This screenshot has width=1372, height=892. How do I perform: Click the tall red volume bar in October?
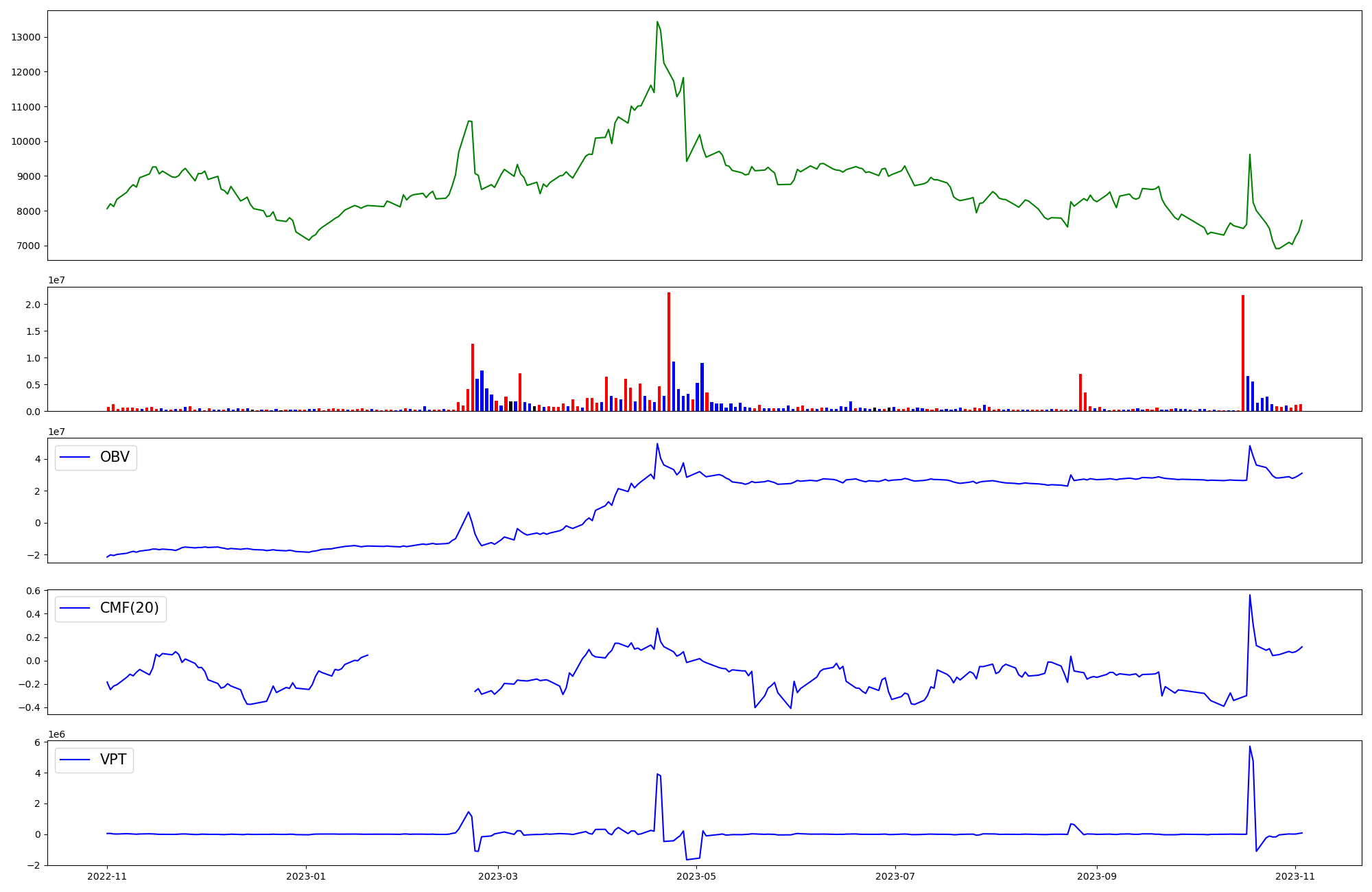[x=1243, y=353]
